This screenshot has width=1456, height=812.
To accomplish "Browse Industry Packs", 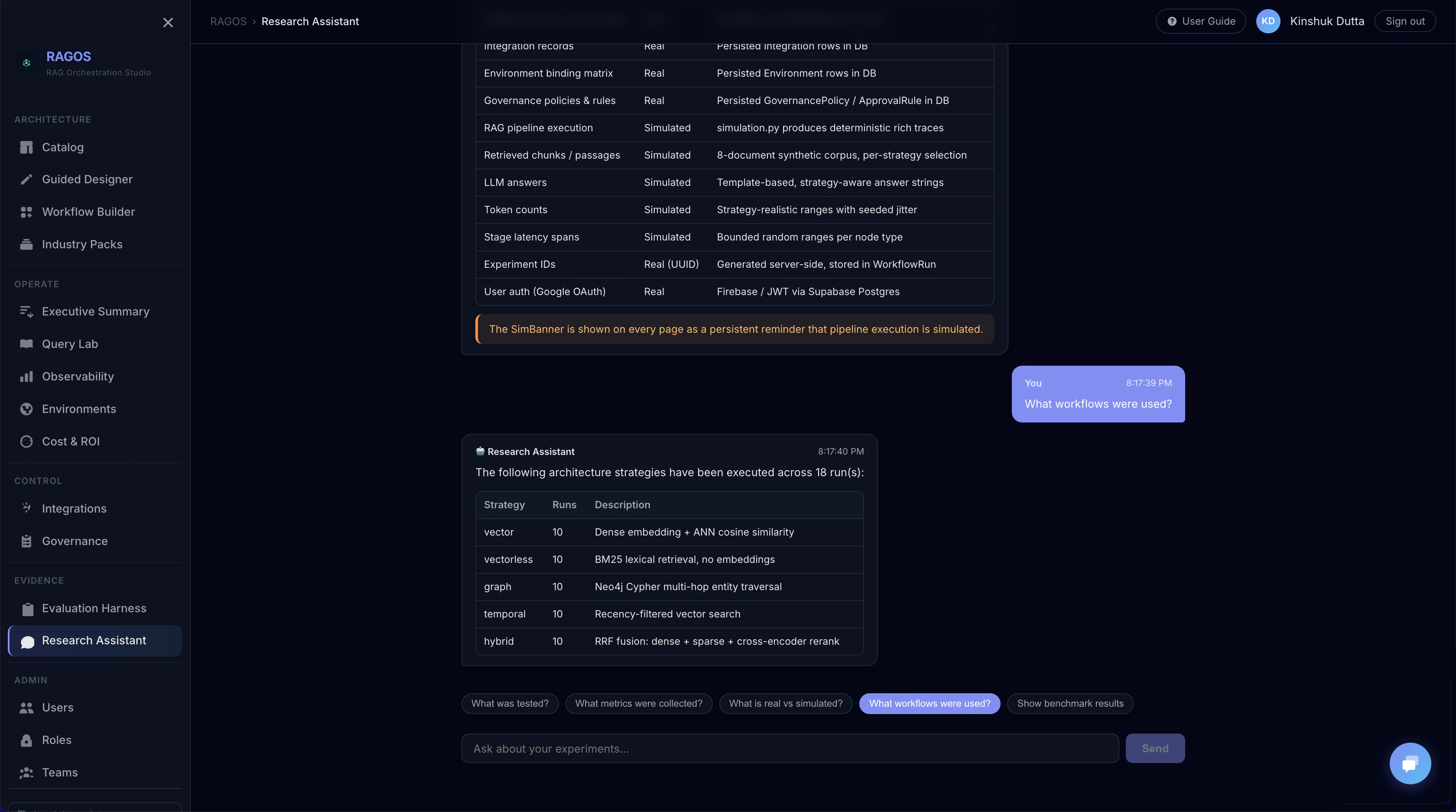I will (82, 244).
